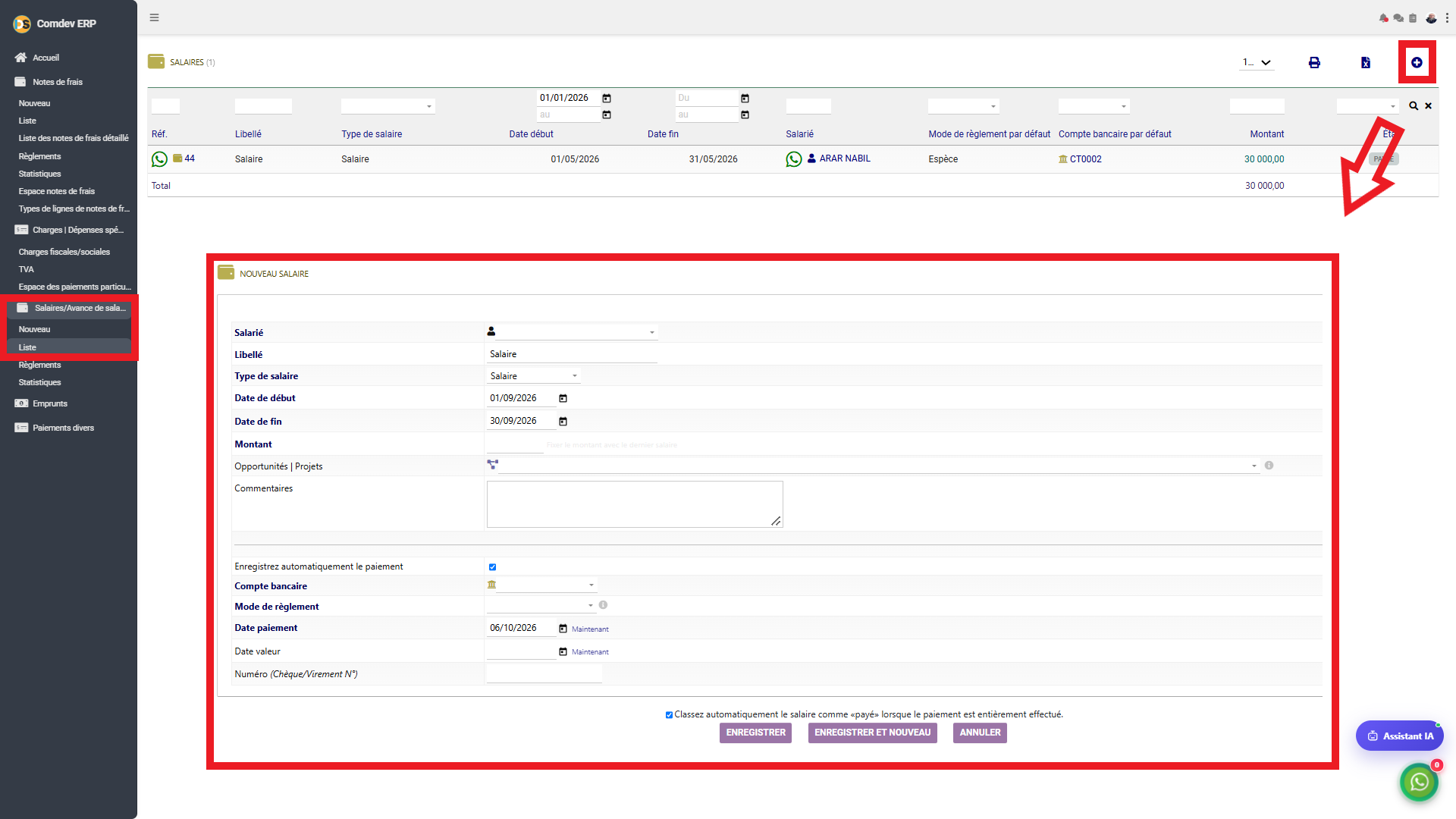Viewport: 1456px width, 819px height.
Task: Open the three-dot options menu
Action: coord(1447,18)
